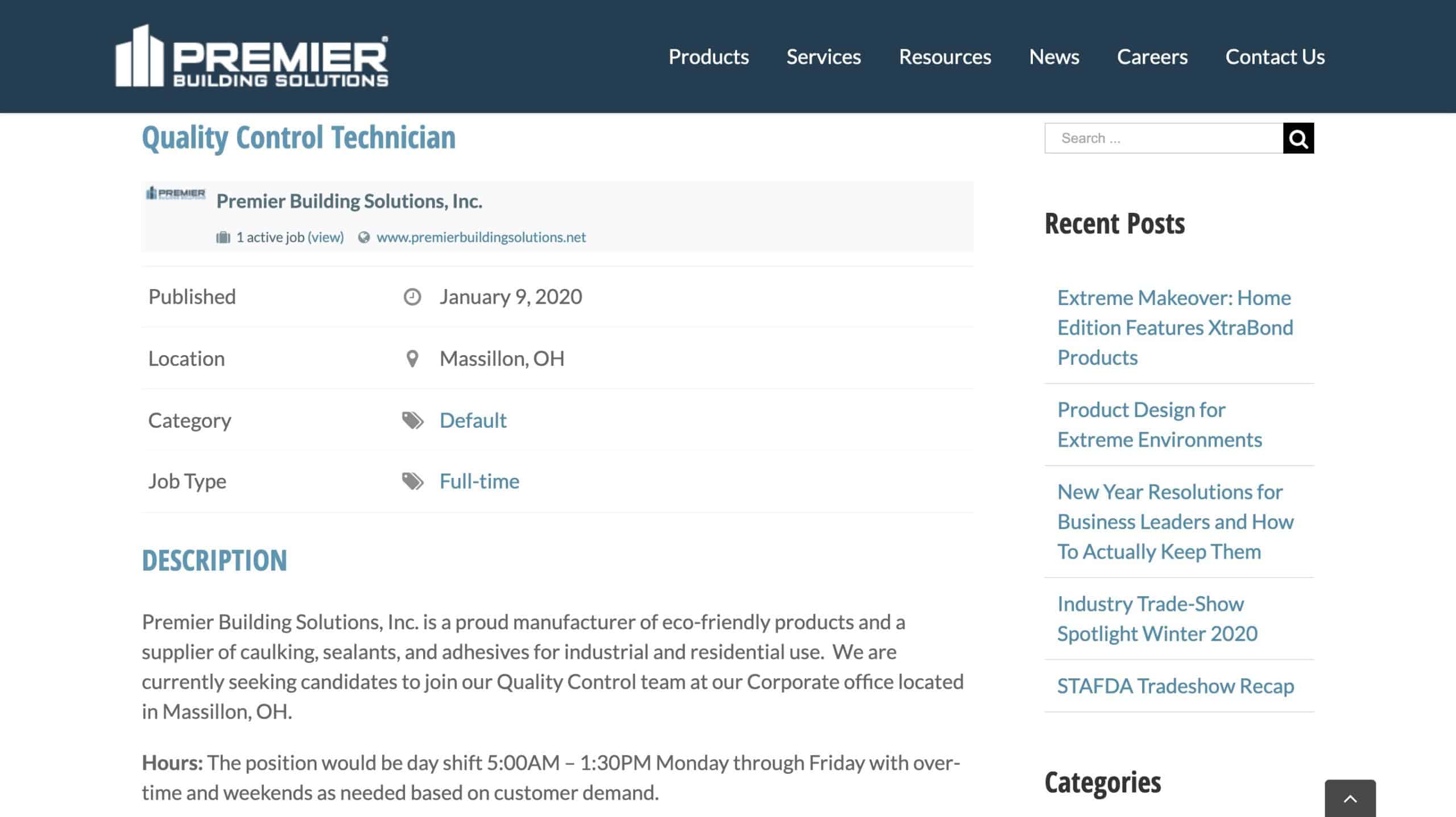Click the search magnifier button

[1298, 138]
